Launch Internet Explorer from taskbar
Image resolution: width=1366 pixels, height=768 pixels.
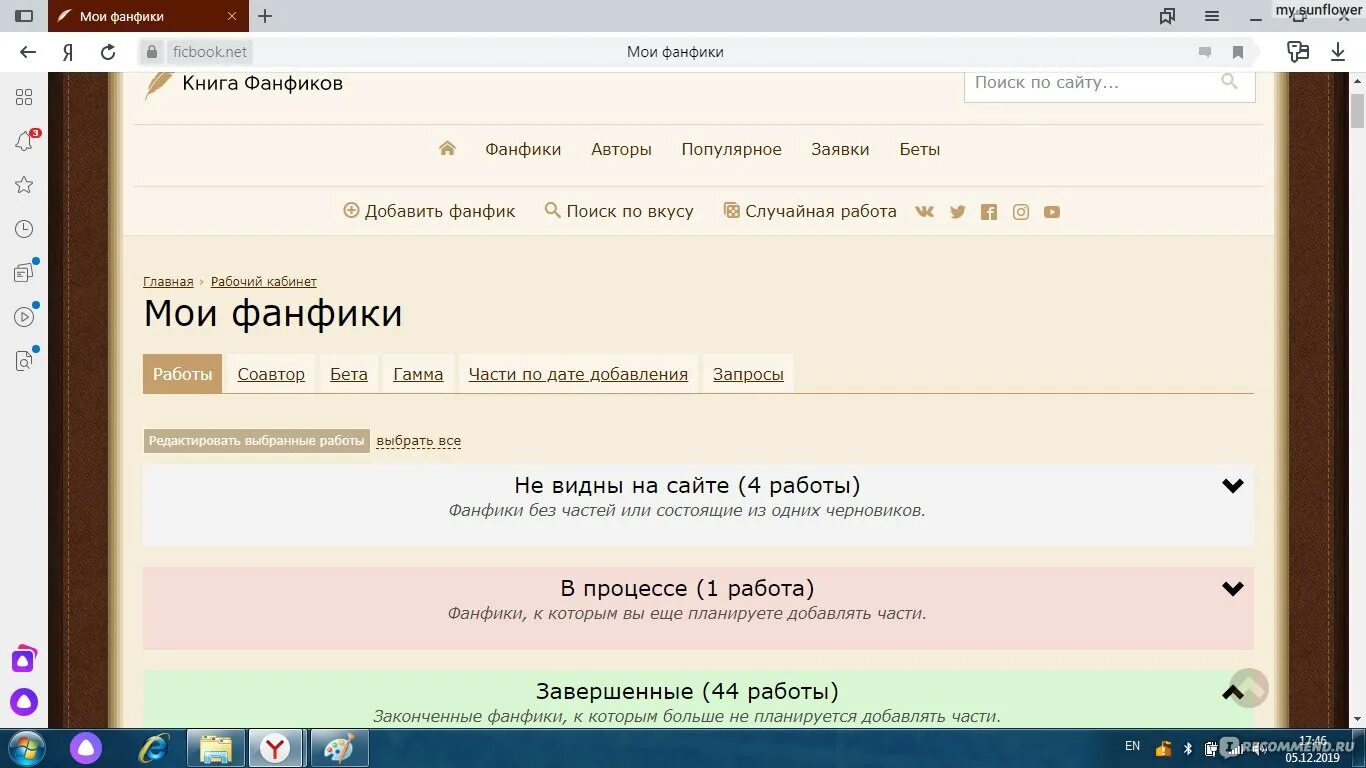[154, 748]
